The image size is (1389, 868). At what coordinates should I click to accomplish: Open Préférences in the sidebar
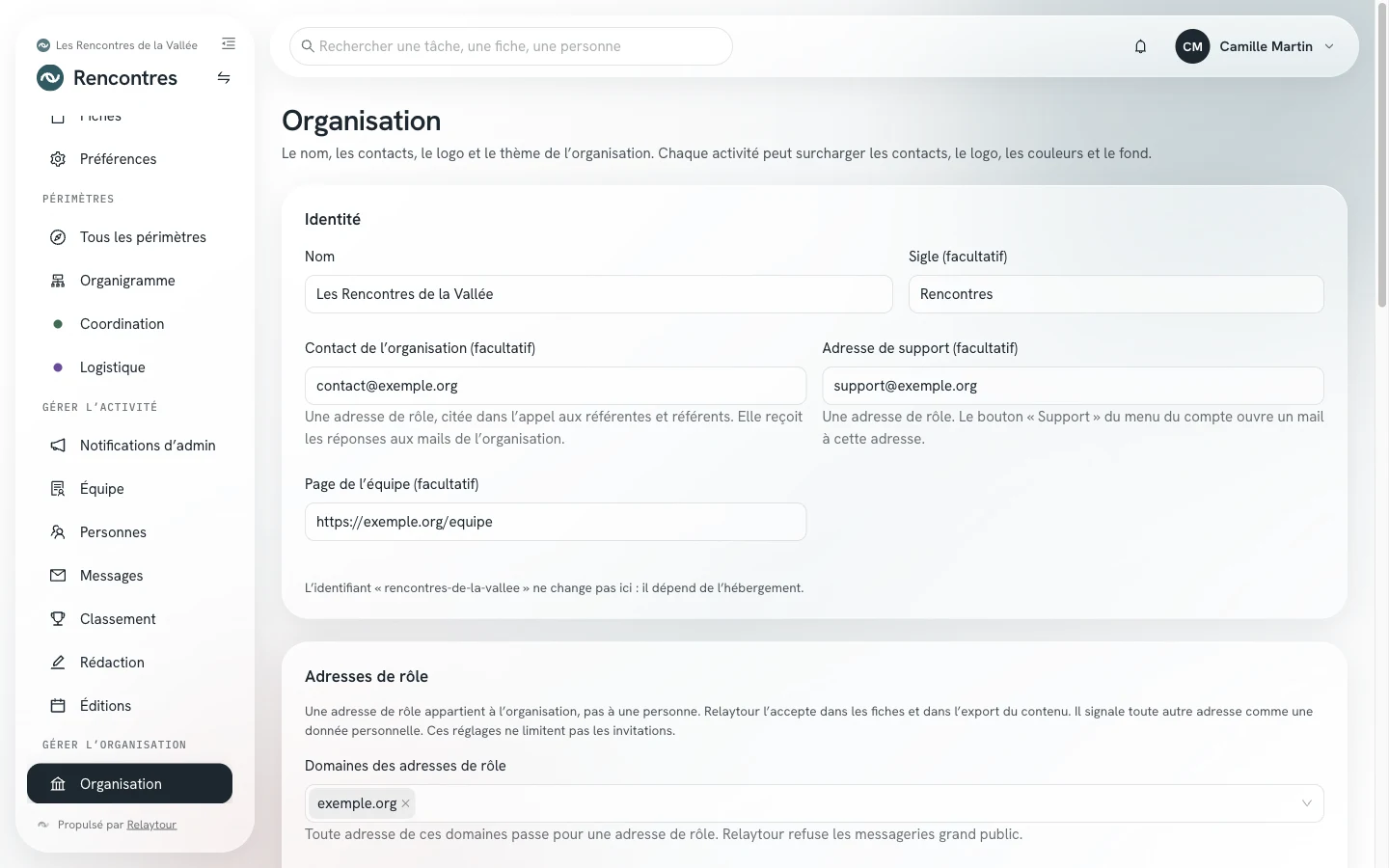click(129, 159)
